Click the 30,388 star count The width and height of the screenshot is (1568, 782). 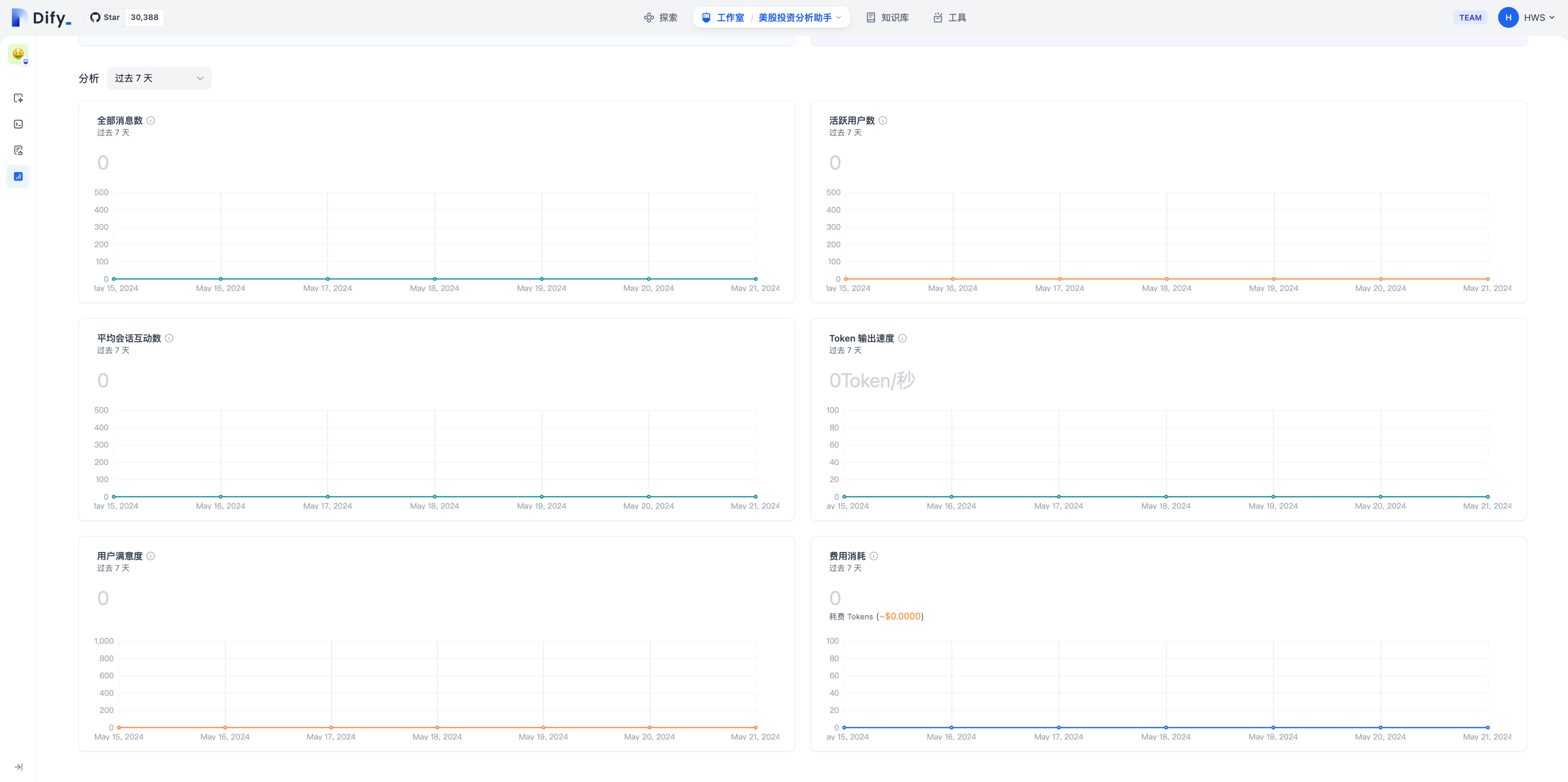(144, 18)
